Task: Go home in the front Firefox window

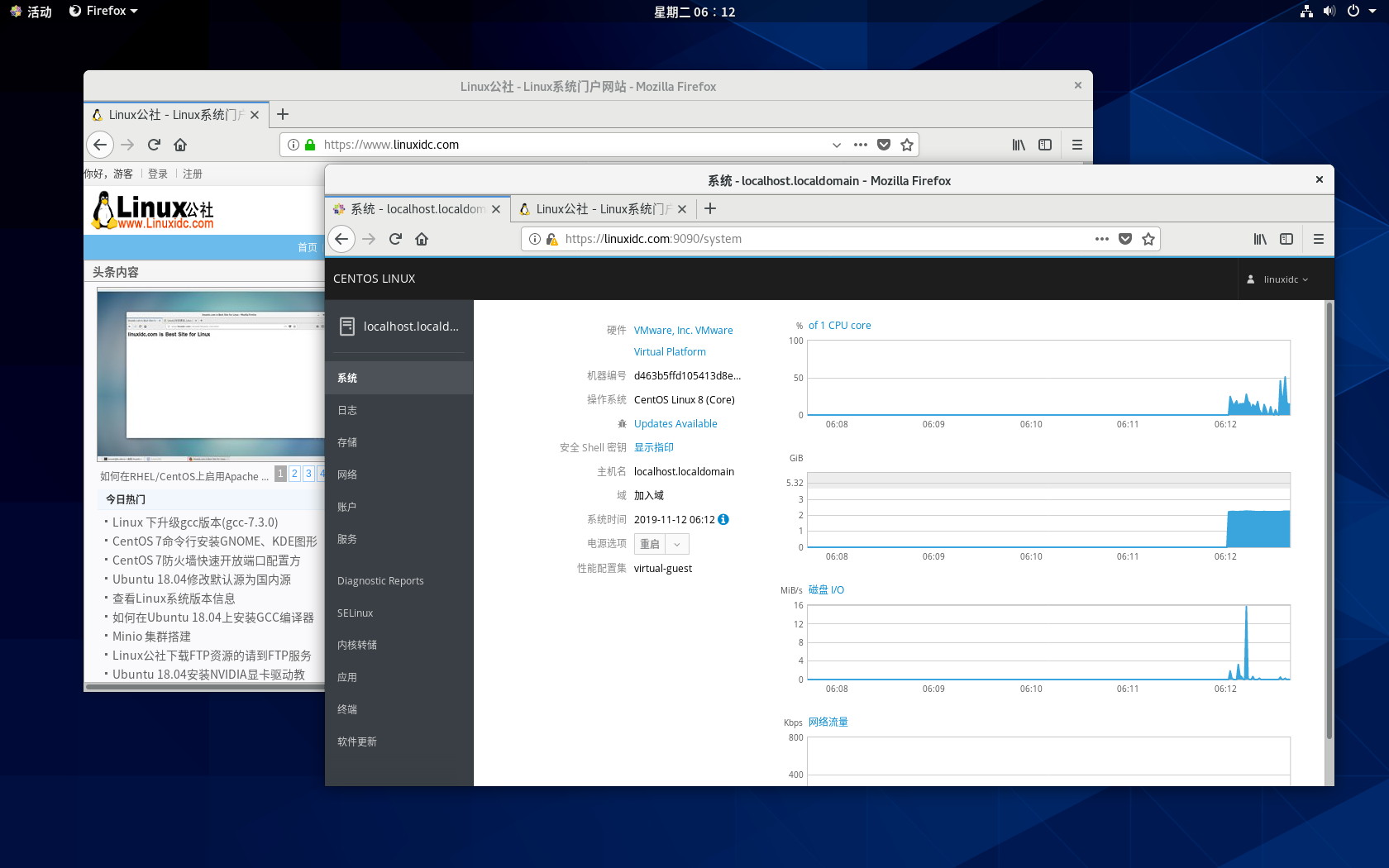Action: (x=422, y=239)
